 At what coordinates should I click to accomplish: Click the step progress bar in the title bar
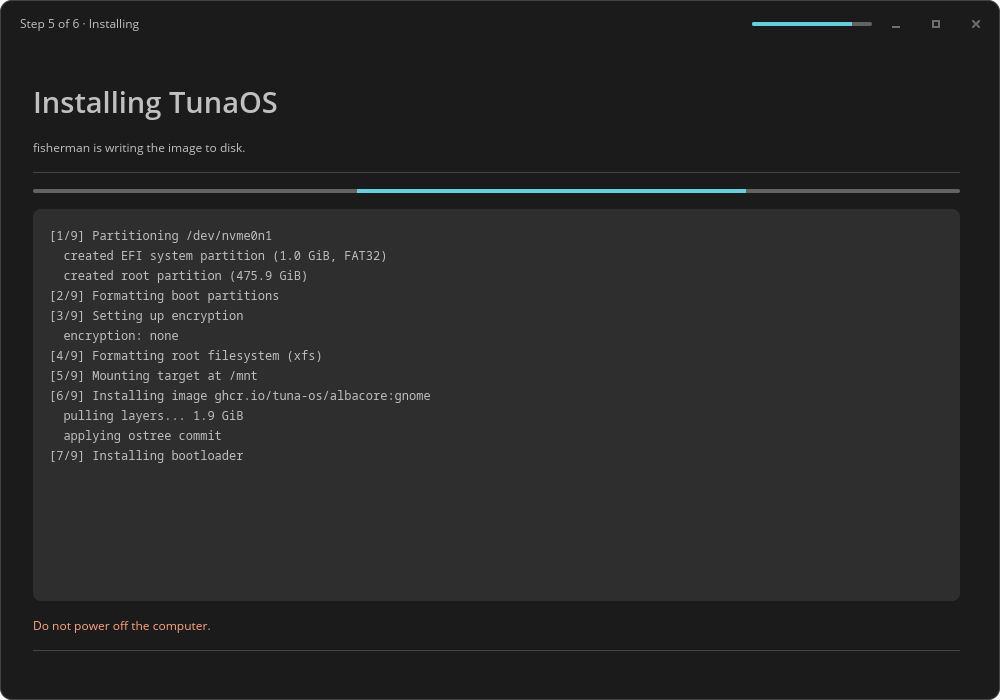click(811, 24)
